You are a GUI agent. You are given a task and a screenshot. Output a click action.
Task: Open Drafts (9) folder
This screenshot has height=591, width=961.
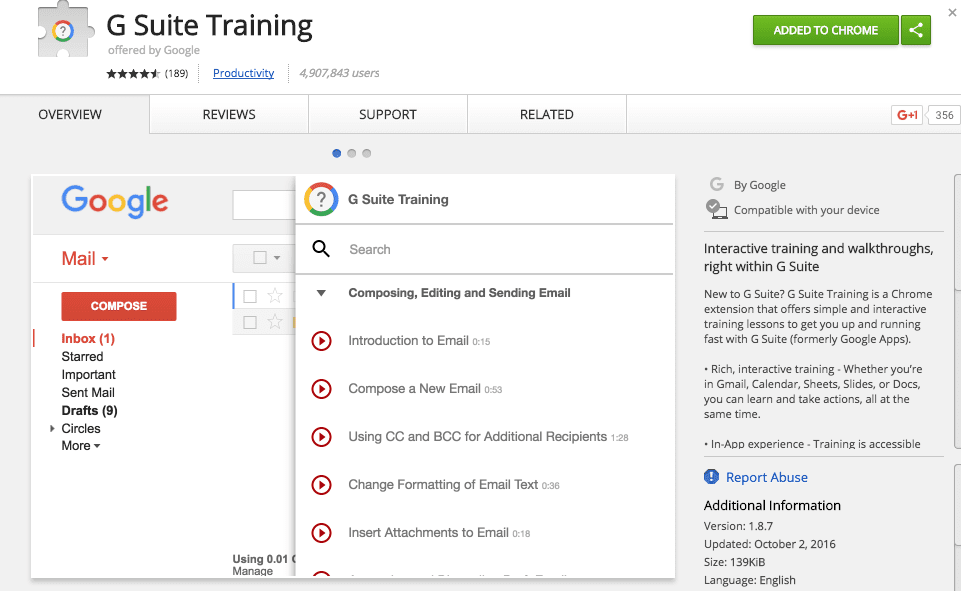click(x=89, y=410)
